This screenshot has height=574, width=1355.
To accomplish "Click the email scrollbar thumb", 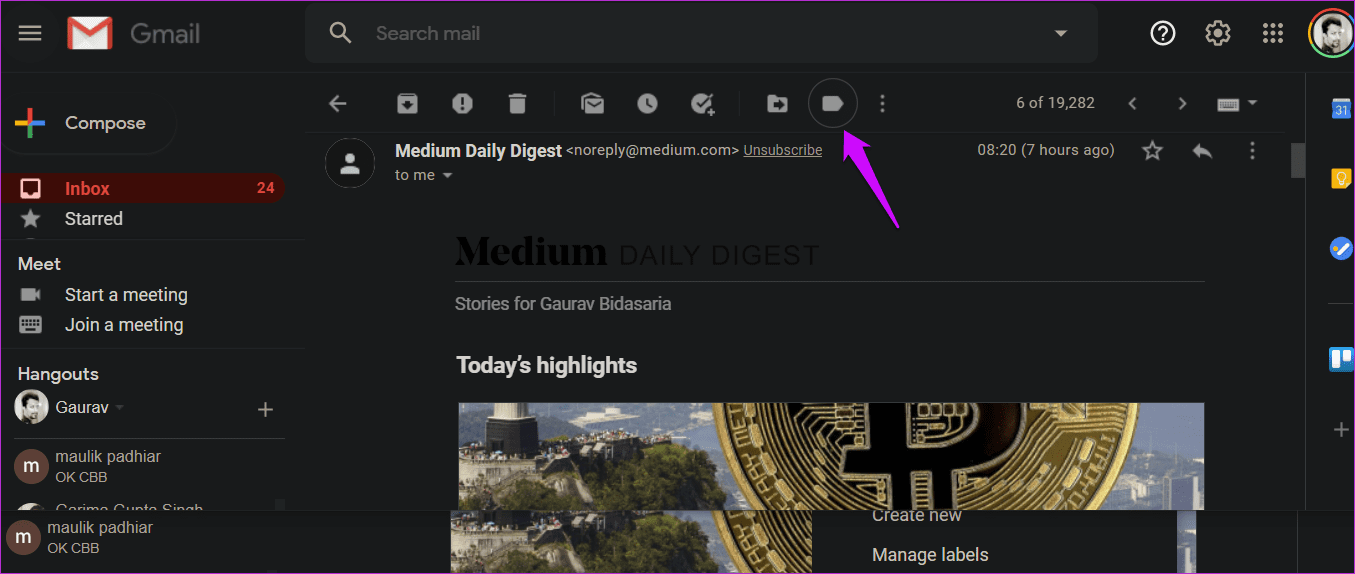I will pos(1298,160).
